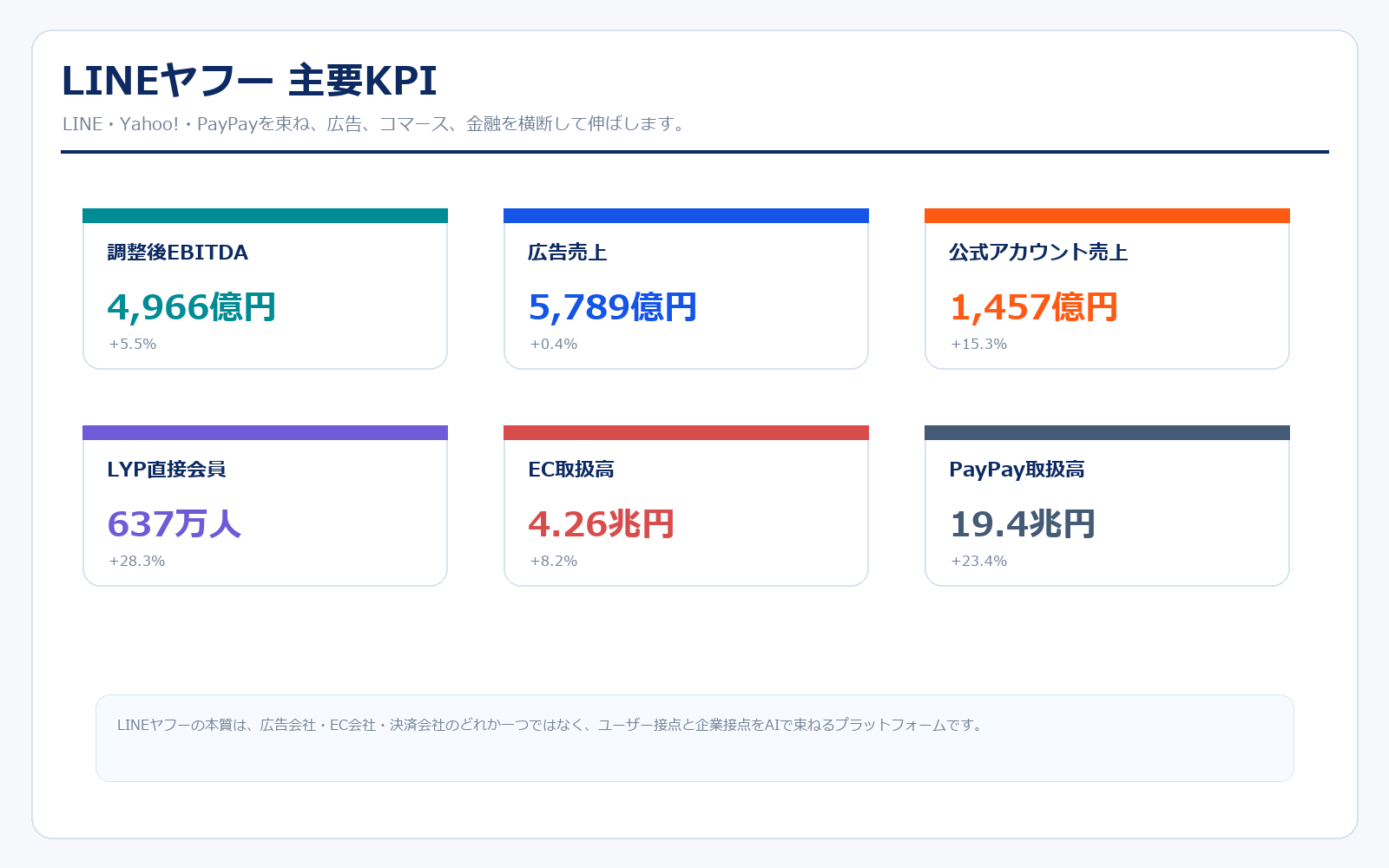Click the +23.4% growth figure
Image resolution: width=1389 pixels, height=868 pixels.
click(979, 561)
